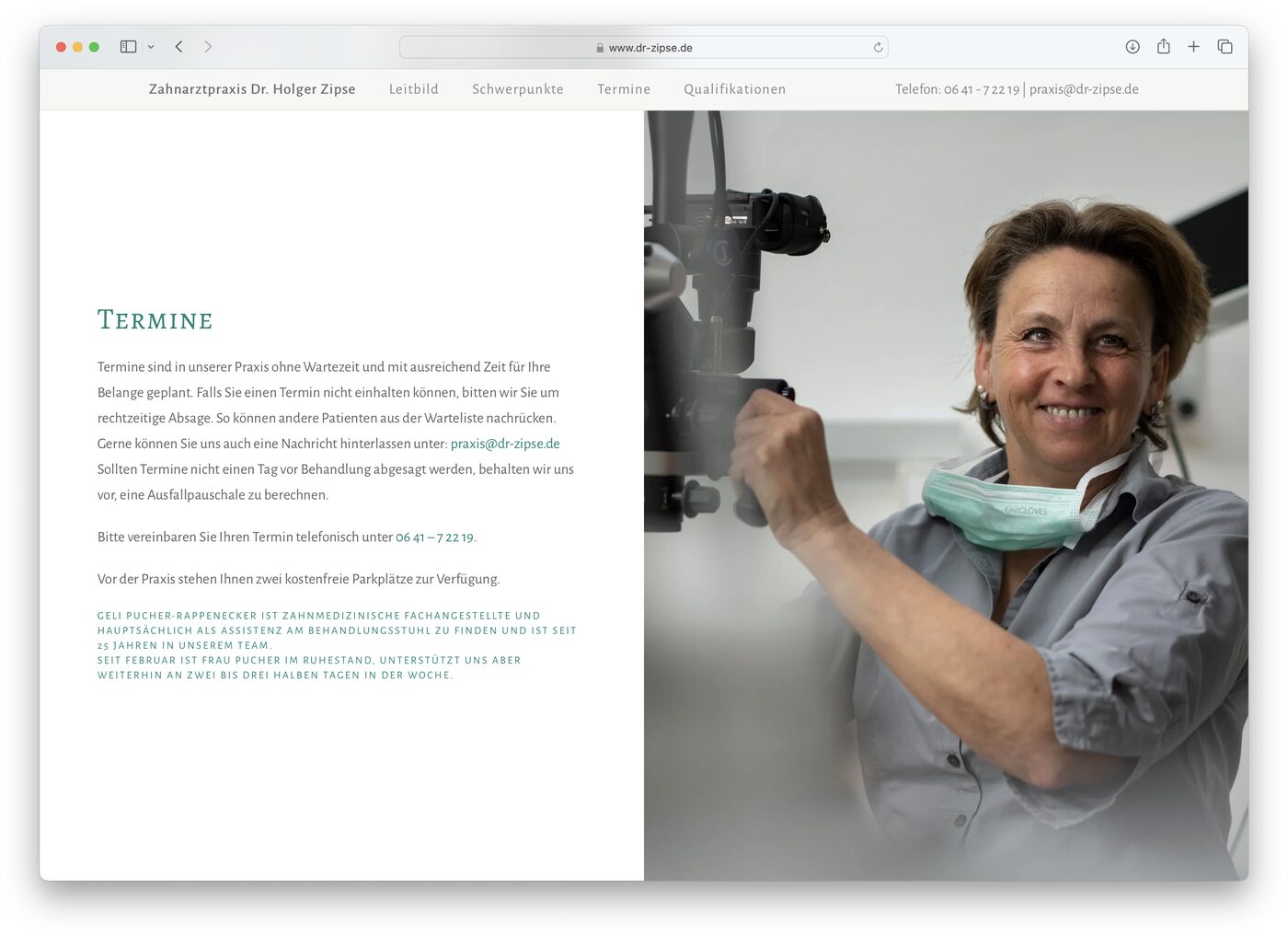
Task: Click the photo of the dental assistant
Action: [x=946, y=495]
